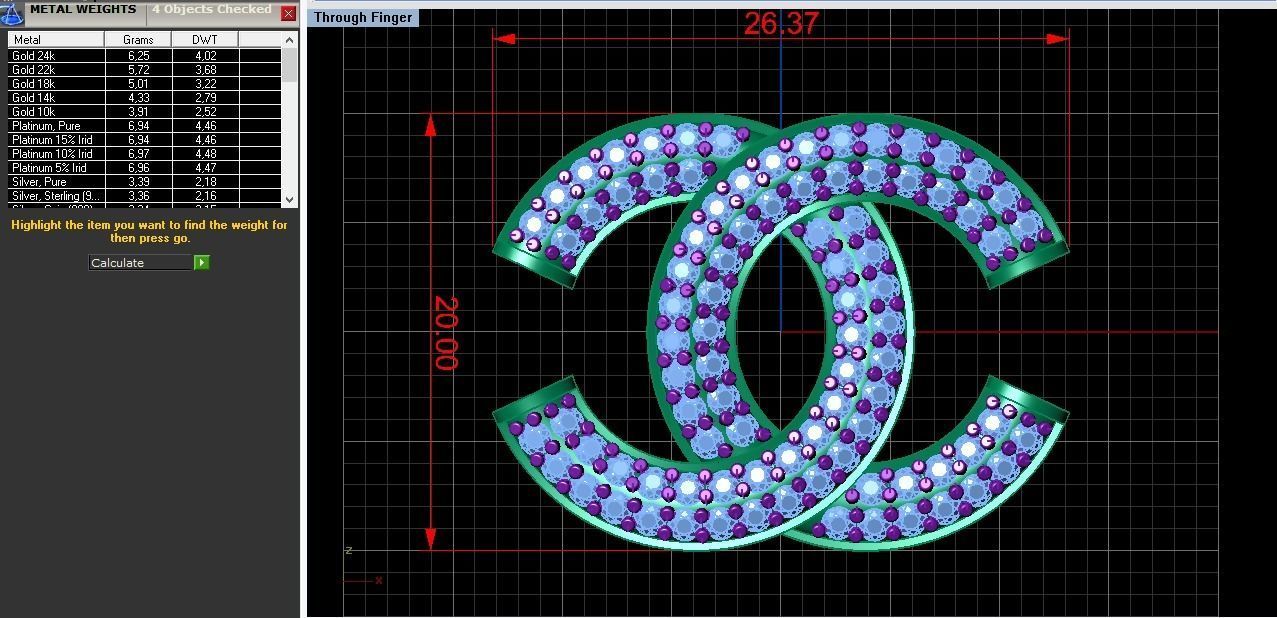The width and height of the screenshot is (1277, 618).
Task: Select the Silver, Pure row
Action: [x=145, y=182]
